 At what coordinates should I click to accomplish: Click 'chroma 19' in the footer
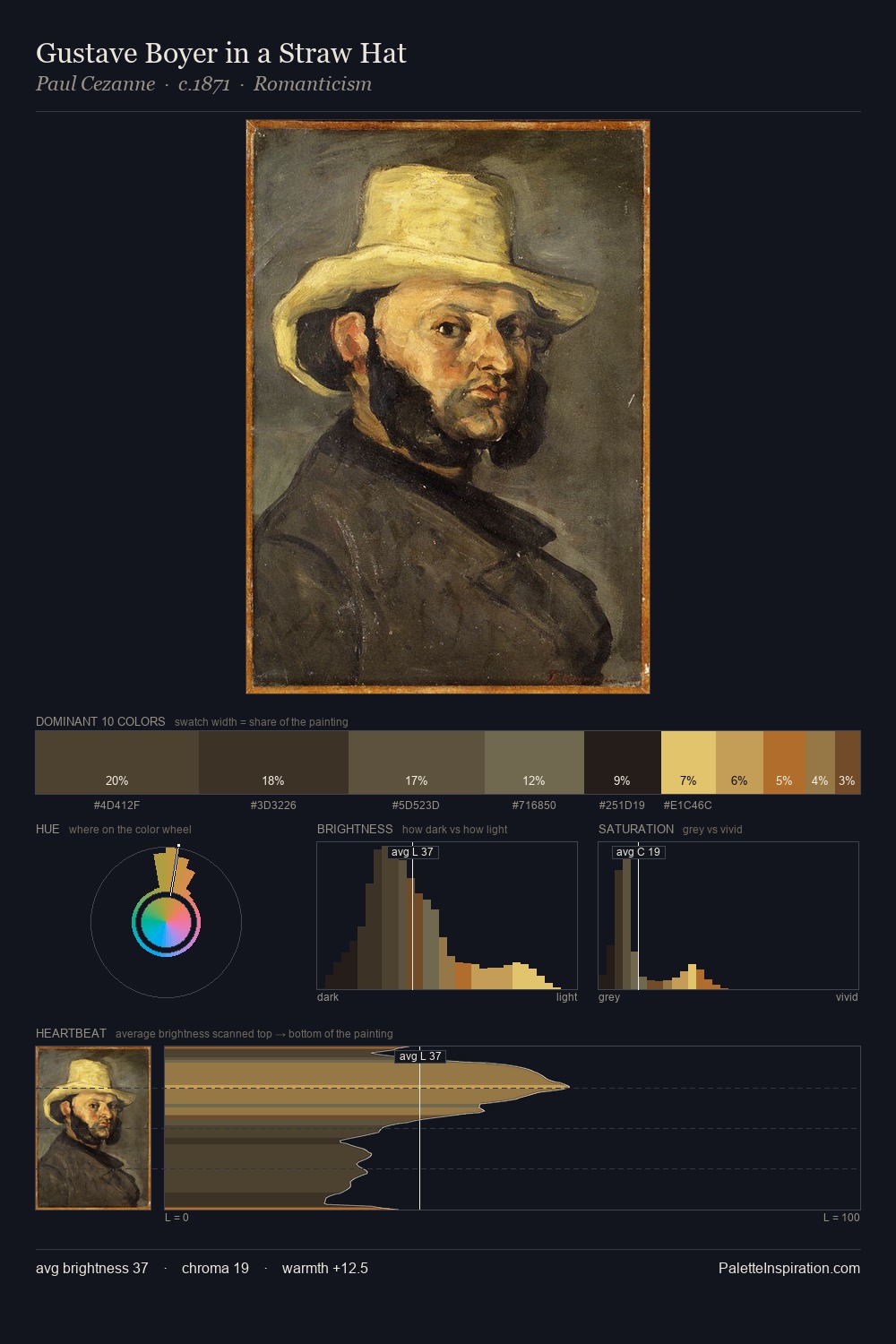(215, 1268)
